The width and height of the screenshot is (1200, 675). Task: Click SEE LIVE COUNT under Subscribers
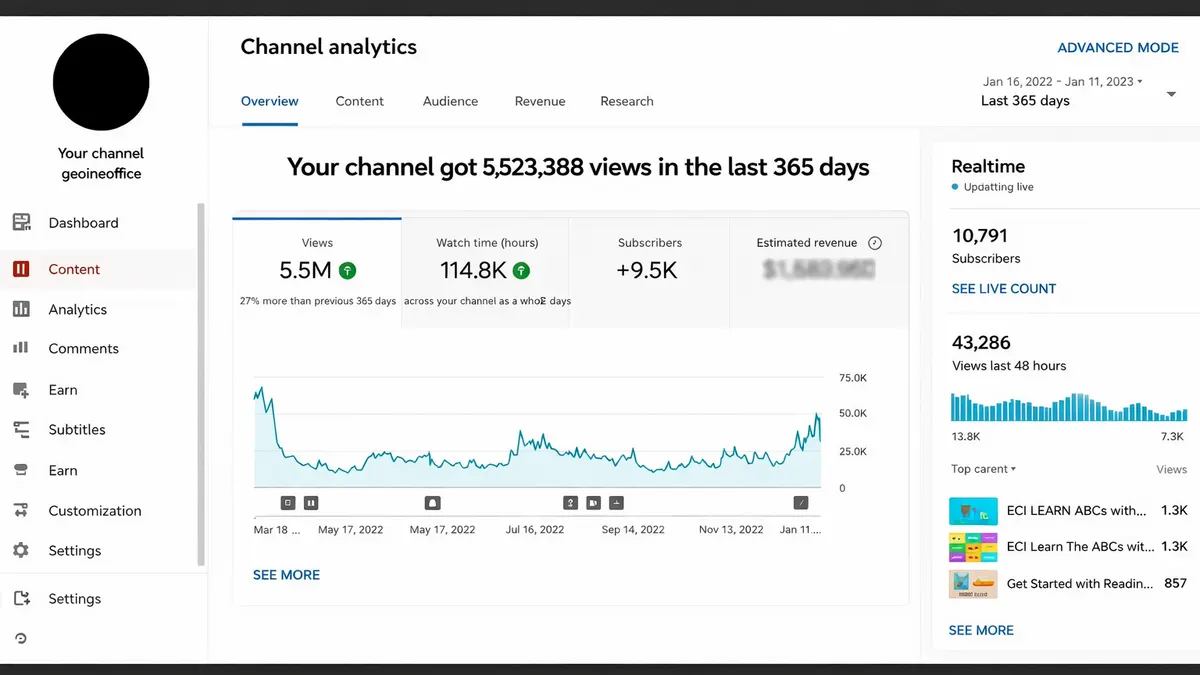tap(1004, 289)
